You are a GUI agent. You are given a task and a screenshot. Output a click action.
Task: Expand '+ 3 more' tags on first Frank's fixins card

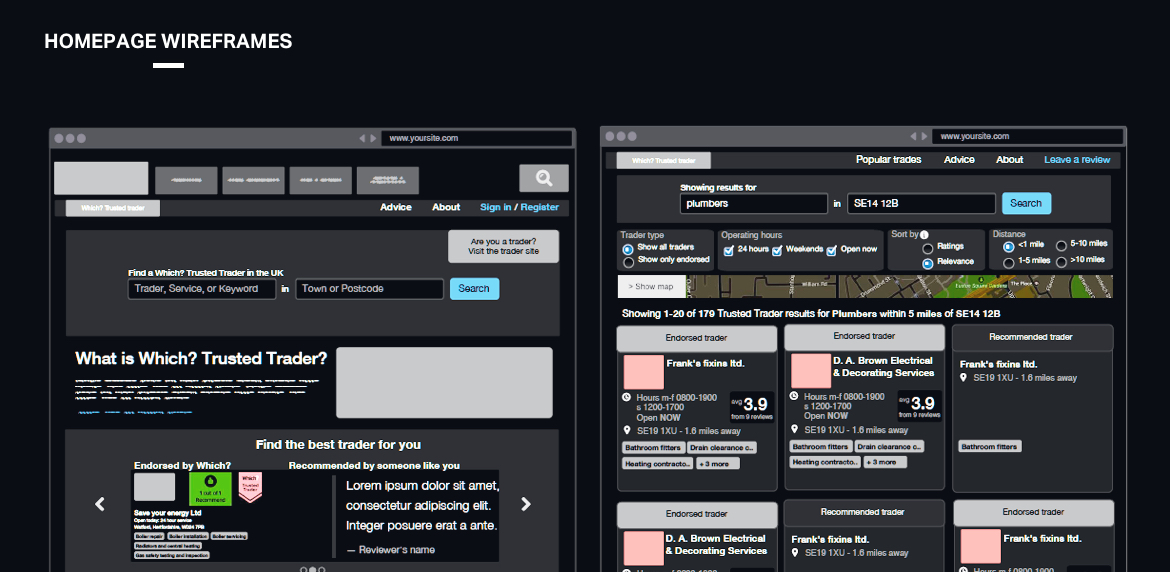(715, 463)
